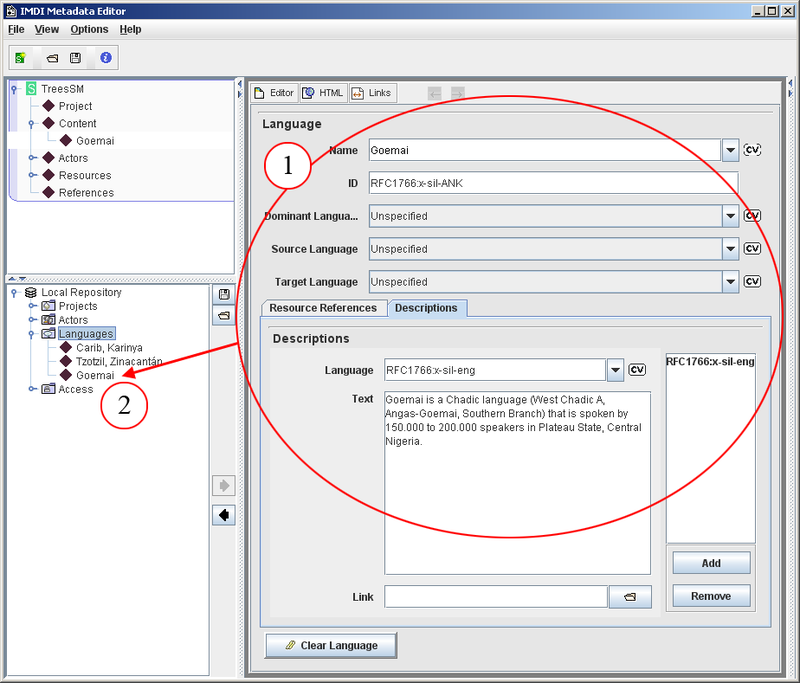Viewport: 800px width, 683px height.
Task: Select Tzotzil, Zinacantán language entry
Action: pos(119,362)
